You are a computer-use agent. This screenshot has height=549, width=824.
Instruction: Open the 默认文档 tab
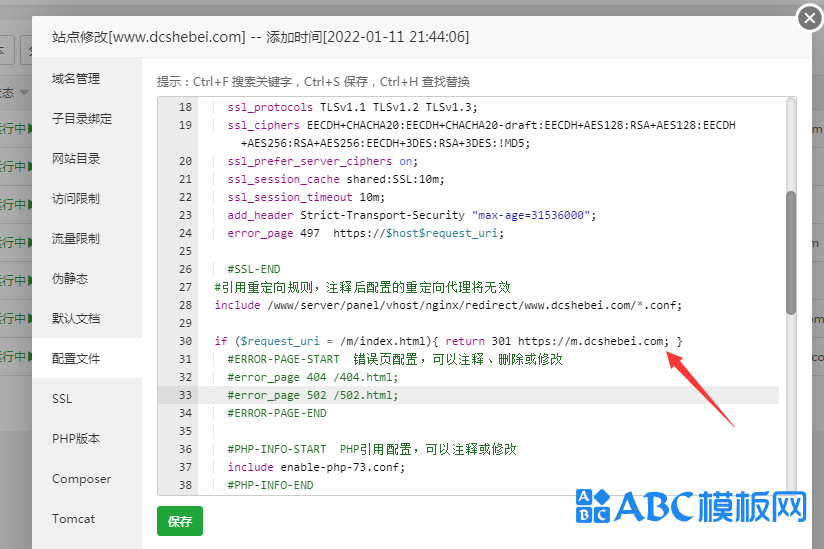pos(76,318)
